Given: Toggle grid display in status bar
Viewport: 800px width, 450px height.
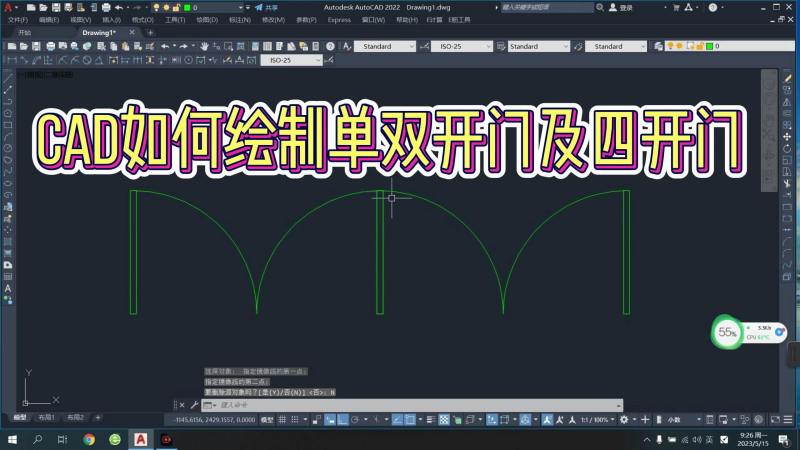Looking at the screenshot, I should click(x=282, y=419).
